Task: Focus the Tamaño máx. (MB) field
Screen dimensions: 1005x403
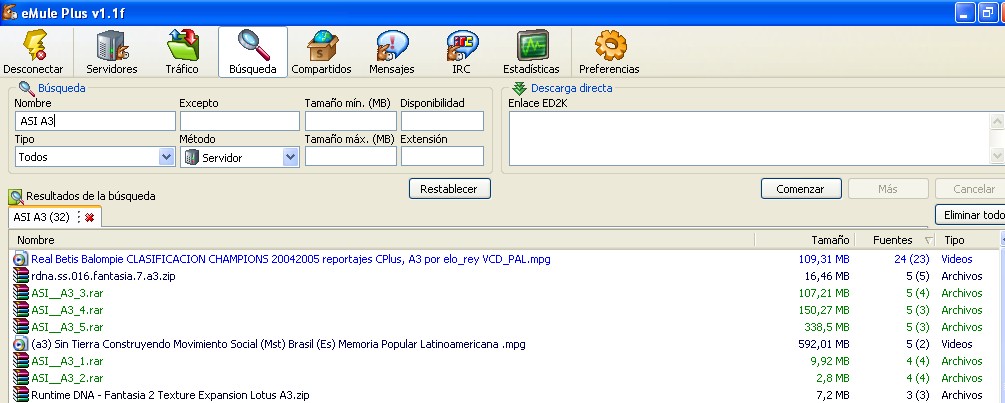Action: click(x=351, y=156)
